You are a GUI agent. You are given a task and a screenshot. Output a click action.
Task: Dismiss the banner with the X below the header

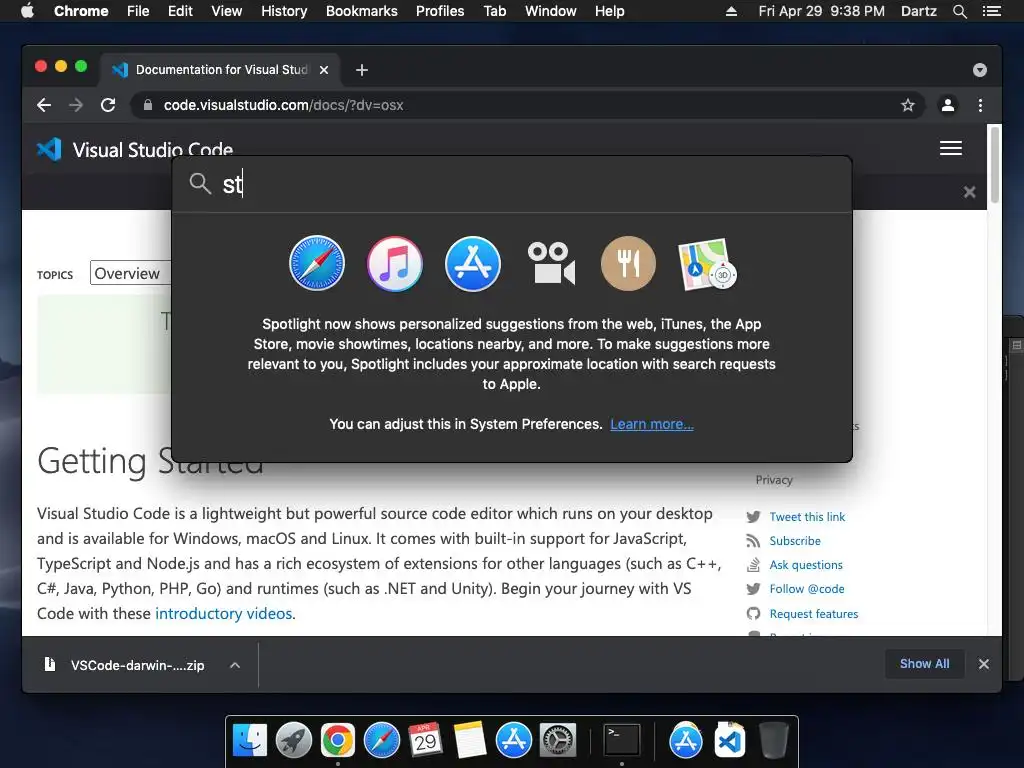pyautogui.click(x=969, y=192)
